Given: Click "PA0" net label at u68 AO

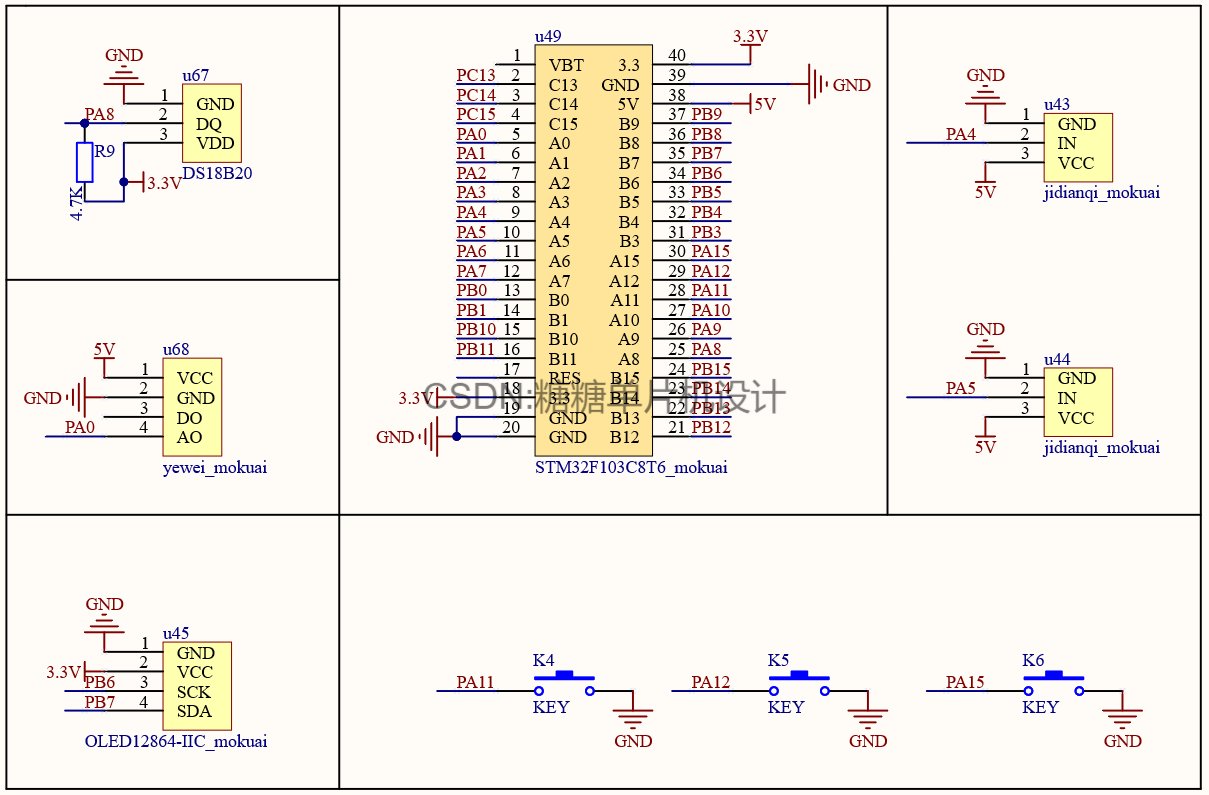Looking at the screenshot, I should point(80,427).
